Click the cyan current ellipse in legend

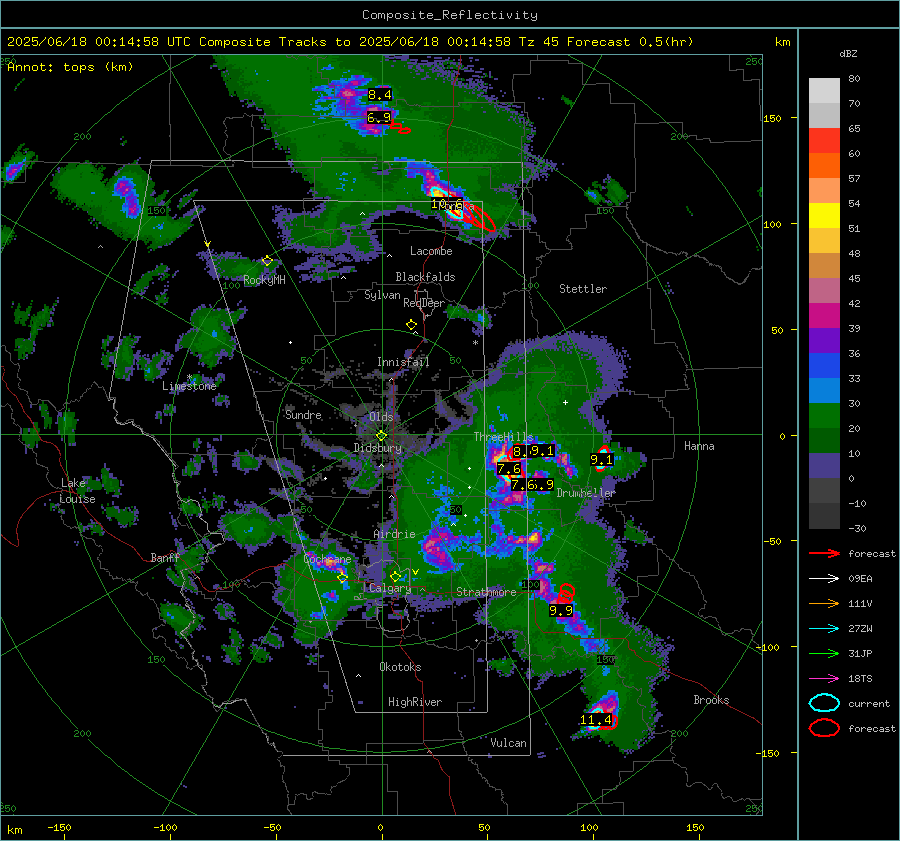tap(824, 703)
